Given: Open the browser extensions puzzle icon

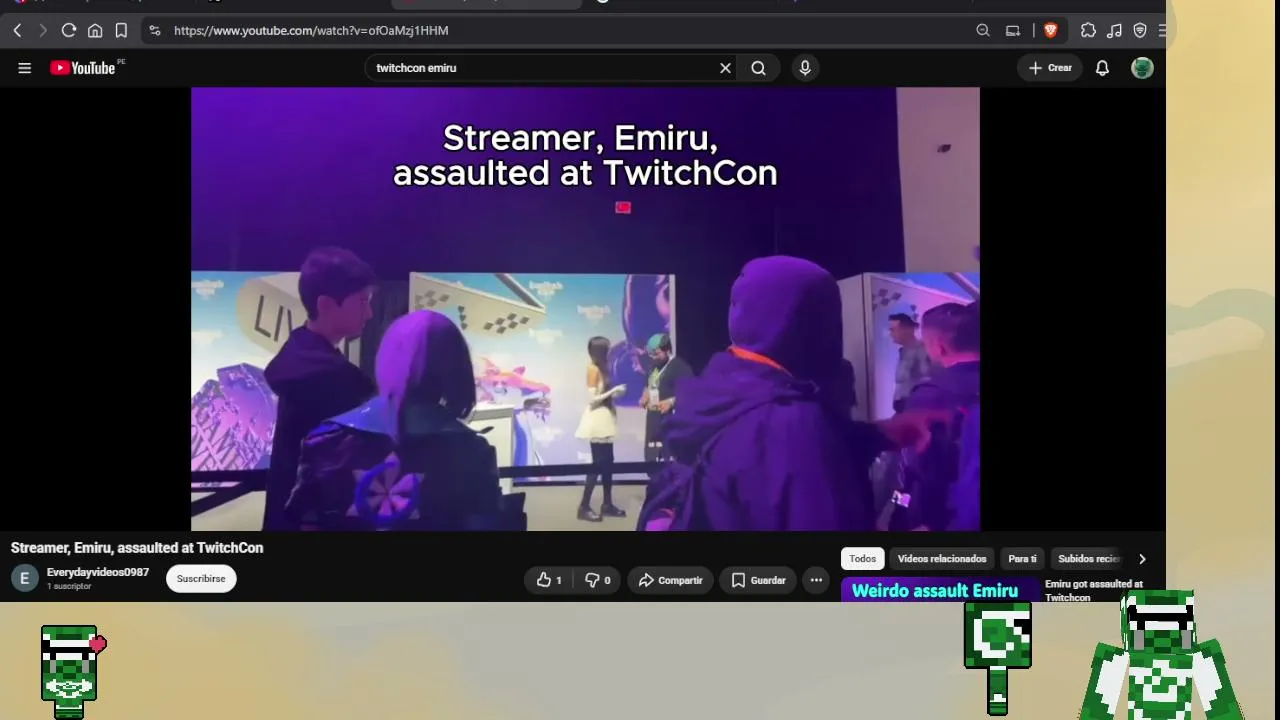Looking at the screenshot, I should [x=1088, y=31].
